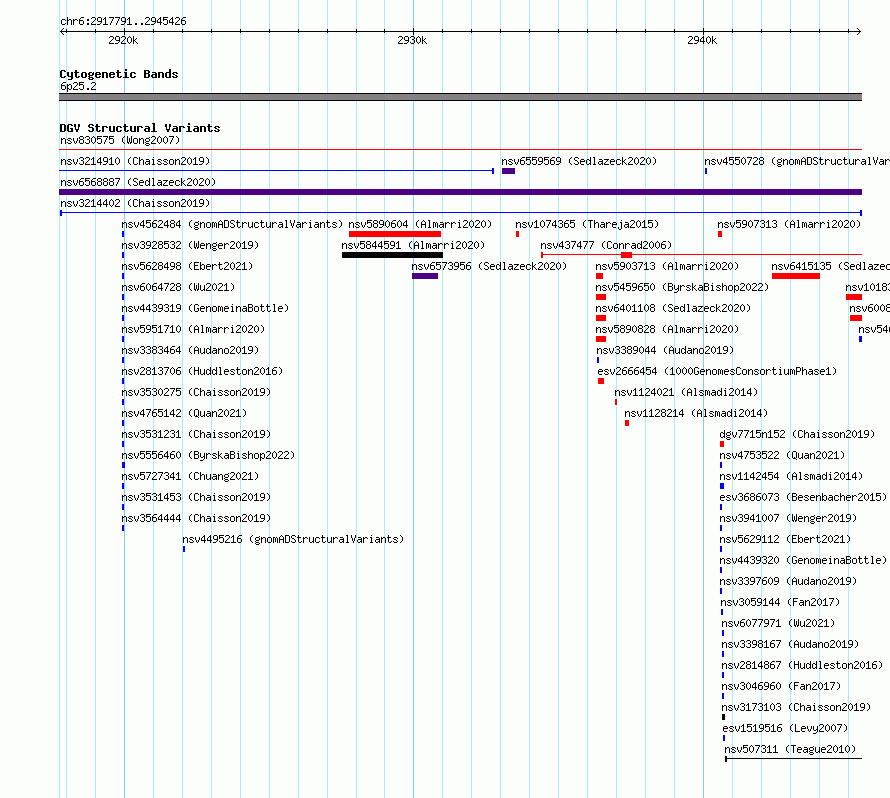Open nsv3397609 (Audano2019) label
This screenshot has width=890, height=798.
[788, 581]
